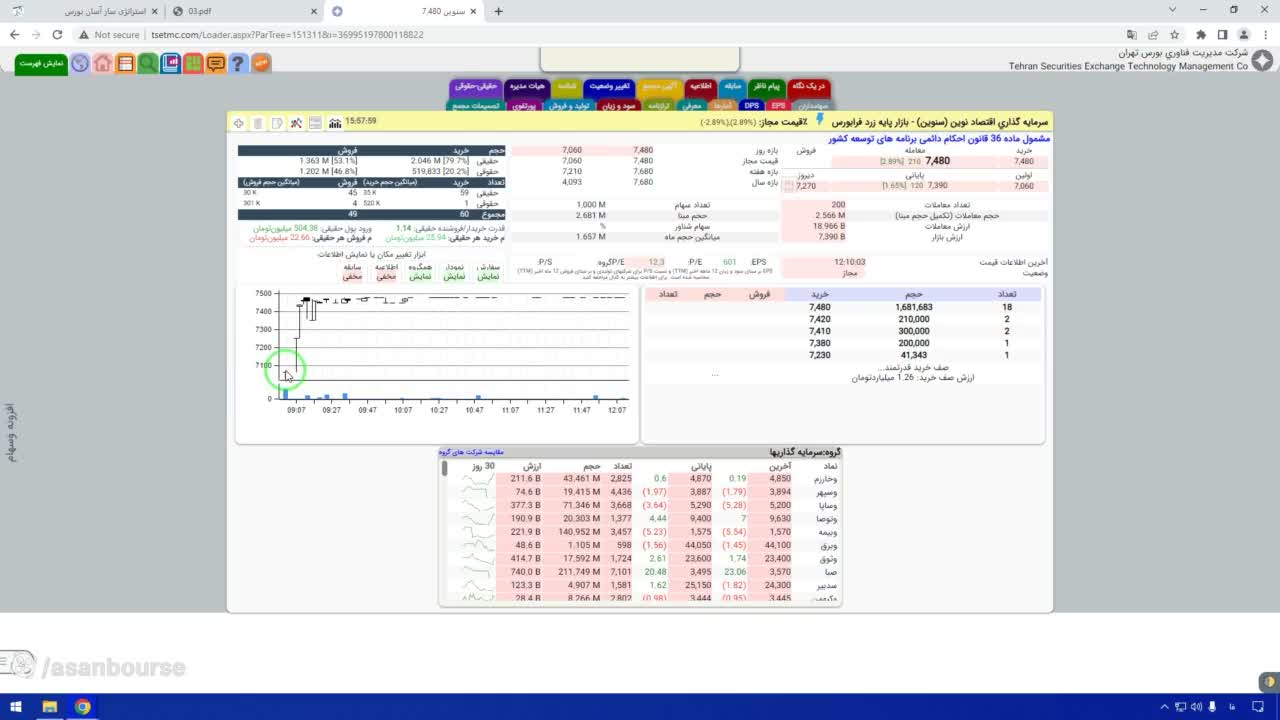This screenshot has height=720, width=1280.
Task: Expand order book with the dots below
Action: [714, 374]
